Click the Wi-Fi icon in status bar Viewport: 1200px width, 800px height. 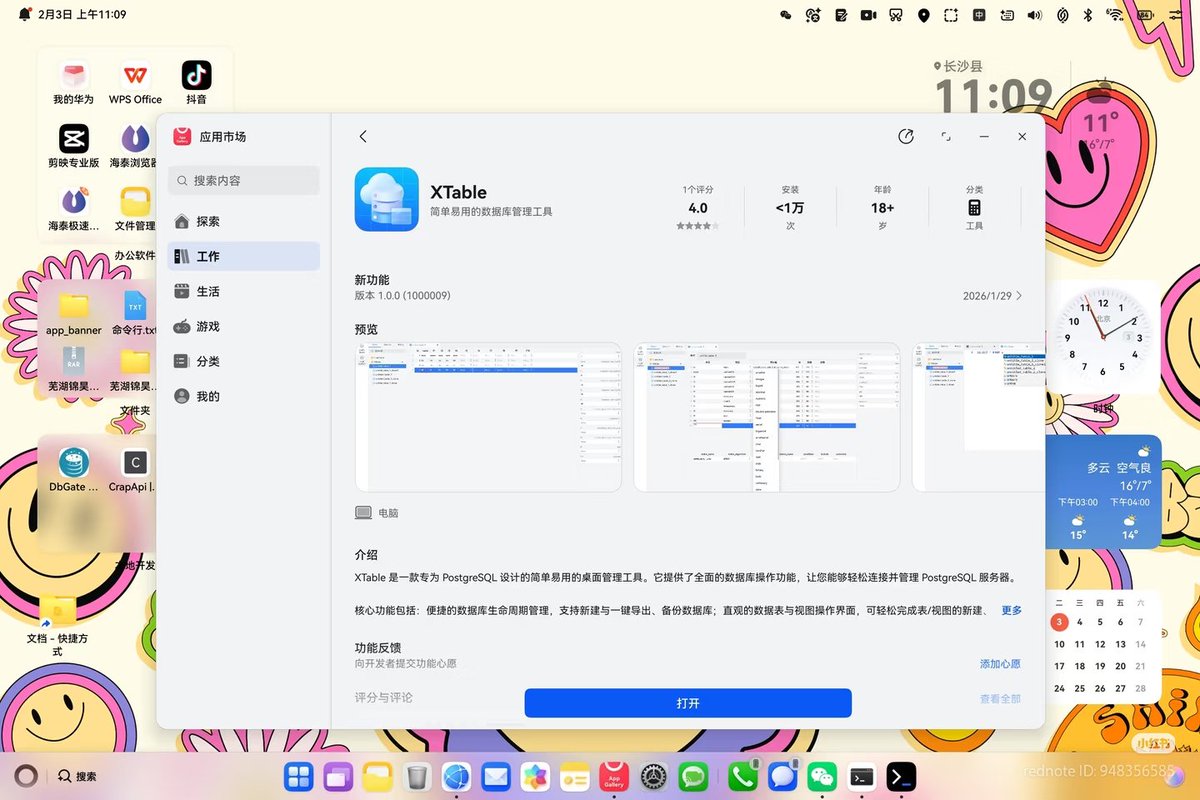tap(1115, 15)
